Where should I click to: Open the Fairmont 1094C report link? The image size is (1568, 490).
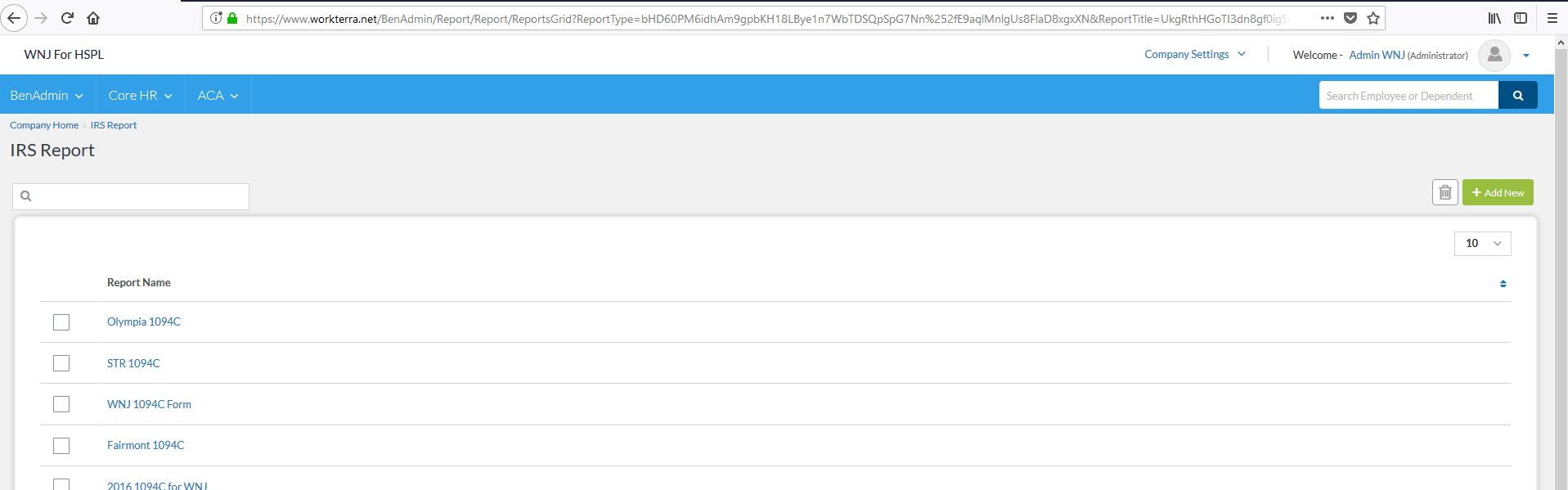(x=146, y=445)
